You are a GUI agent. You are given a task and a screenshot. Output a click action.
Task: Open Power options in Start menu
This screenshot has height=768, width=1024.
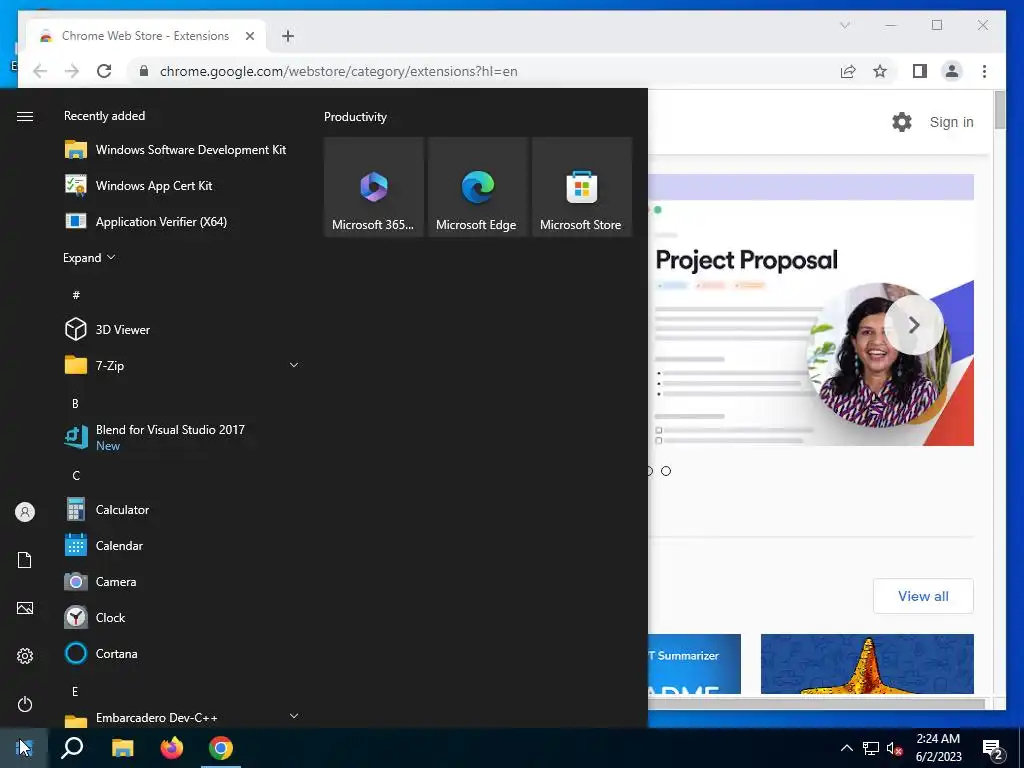point(25,704)
